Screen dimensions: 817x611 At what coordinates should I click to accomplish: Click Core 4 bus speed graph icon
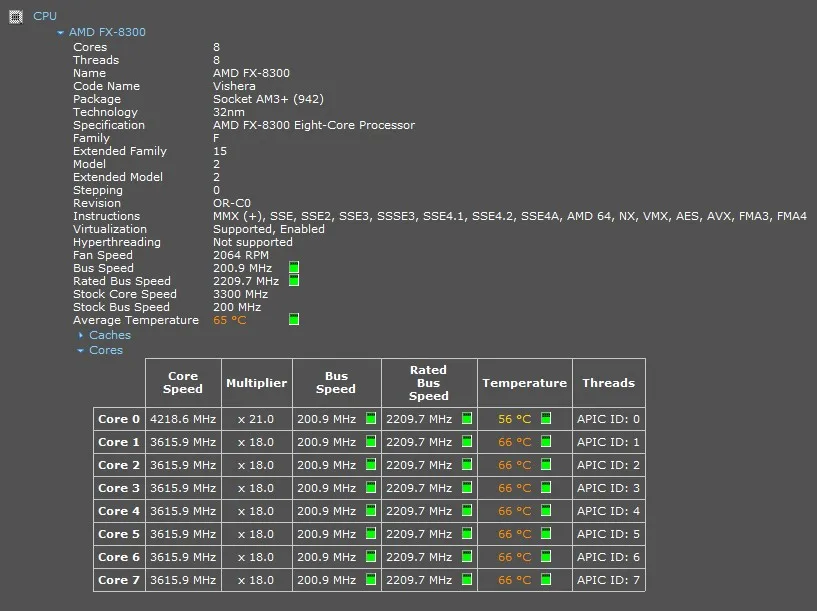pyautogui.click(x=371, y=510)
